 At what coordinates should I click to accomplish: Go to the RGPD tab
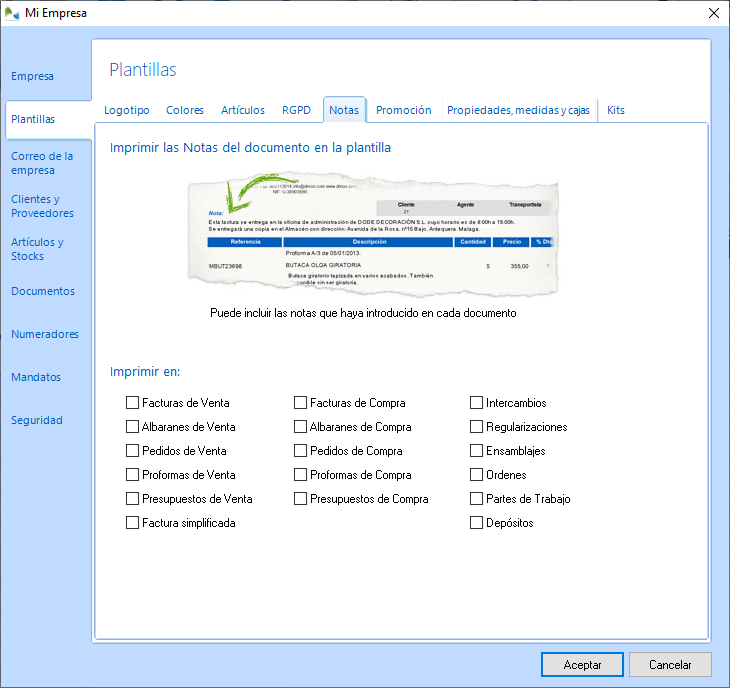tap(296, 110)
